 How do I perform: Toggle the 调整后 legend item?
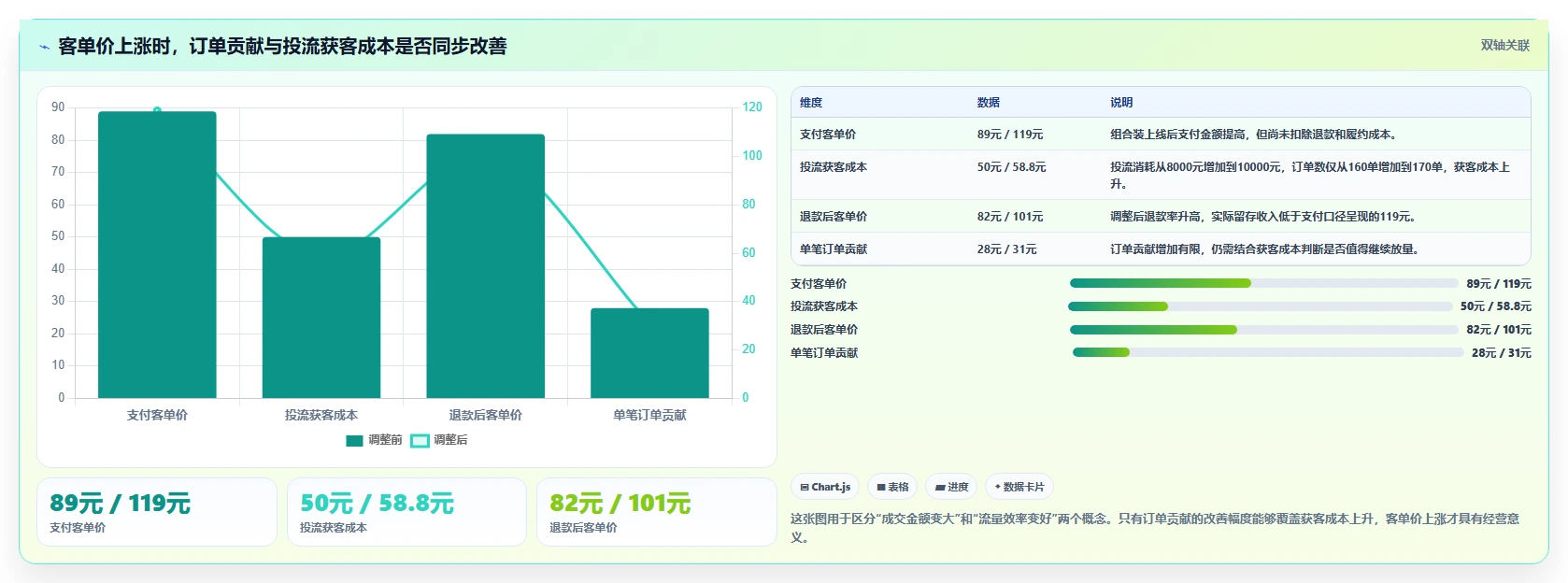click(439, 440)
